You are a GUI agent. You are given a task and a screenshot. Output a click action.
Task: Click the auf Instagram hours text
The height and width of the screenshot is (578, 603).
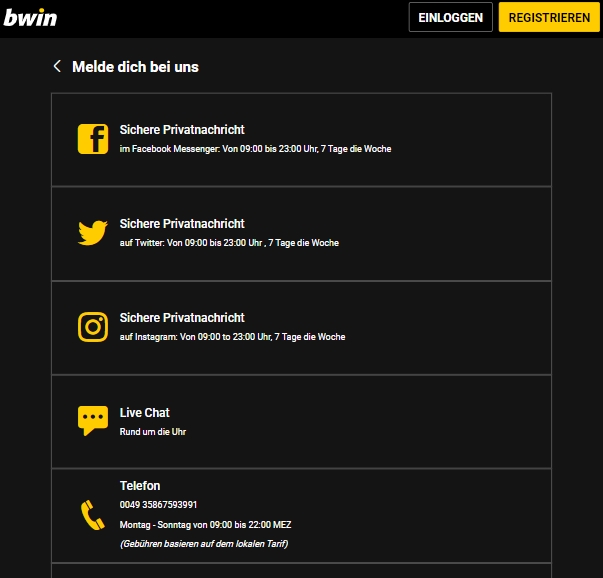pos(232,337)
